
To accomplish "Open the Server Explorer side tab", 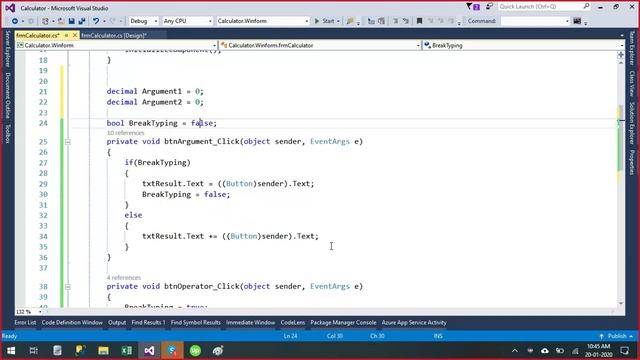I will [7, 48].
